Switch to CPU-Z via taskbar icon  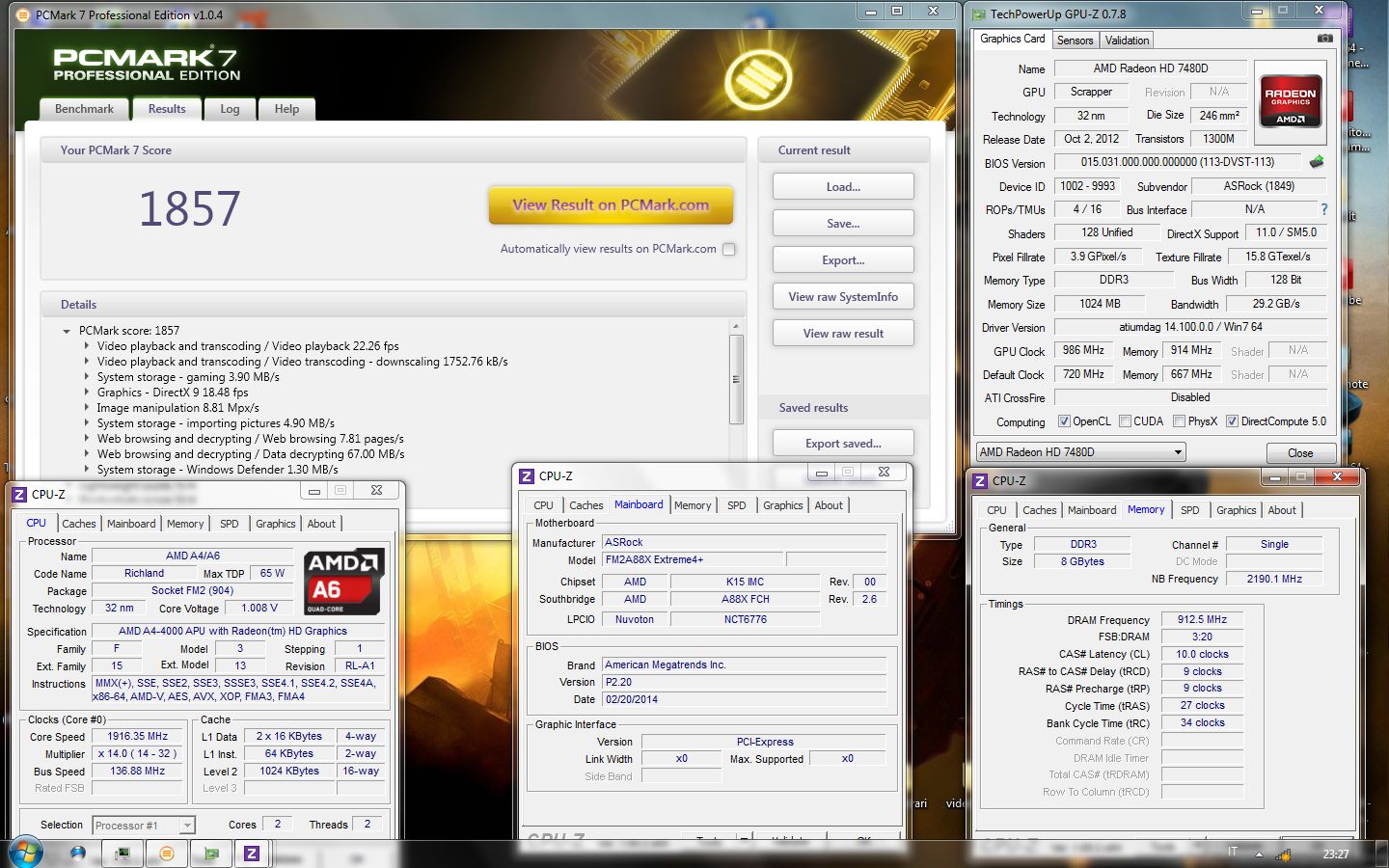(x=252, y=854)
